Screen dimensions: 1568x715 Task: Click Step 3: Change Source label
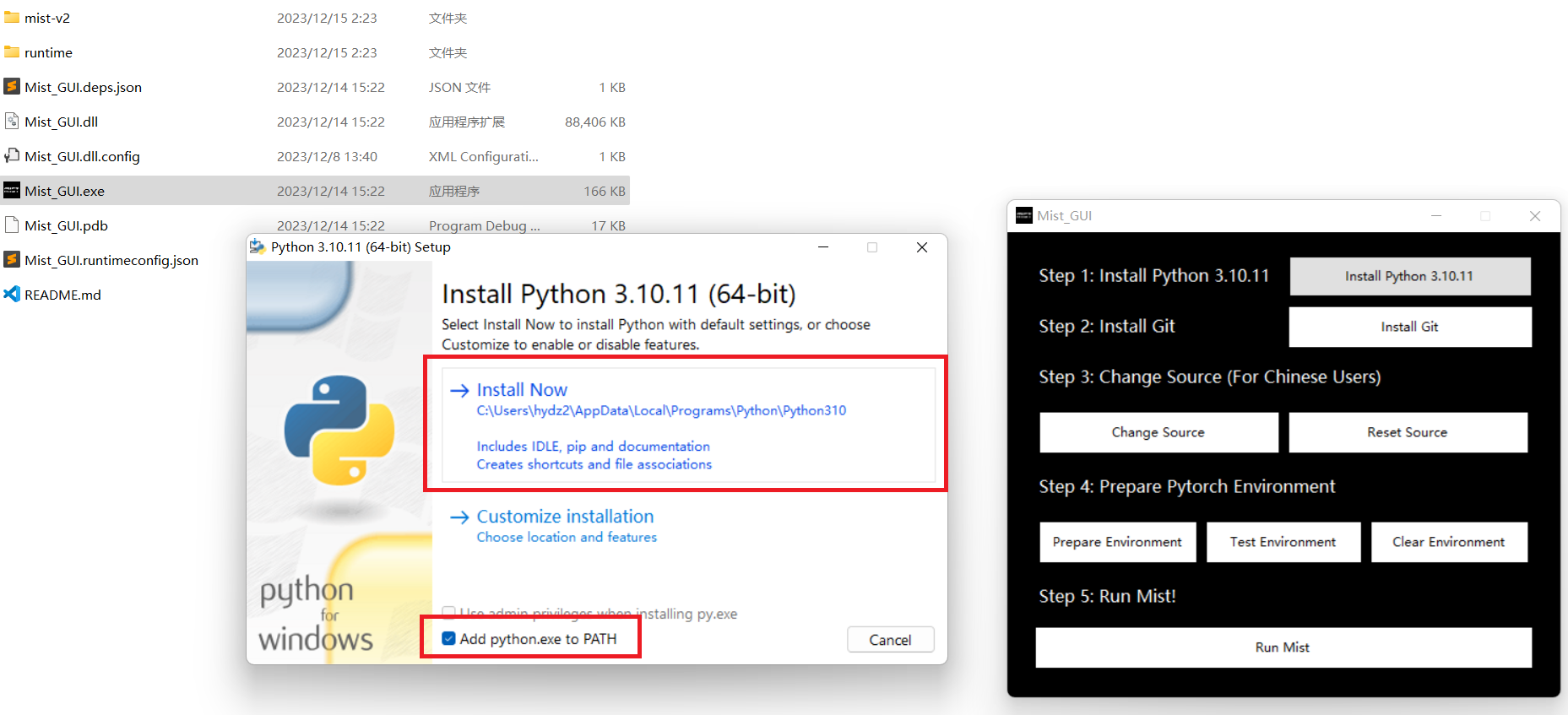click(x=1210, y=376)
